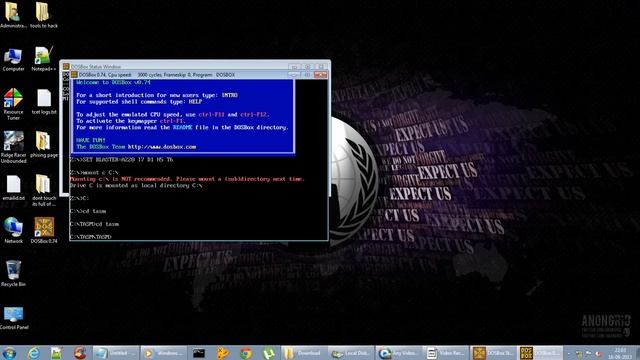Select the DOSBox 0.74 desktop shortcut
Viewport: 640px width, 360px height.
click(44, 231)
